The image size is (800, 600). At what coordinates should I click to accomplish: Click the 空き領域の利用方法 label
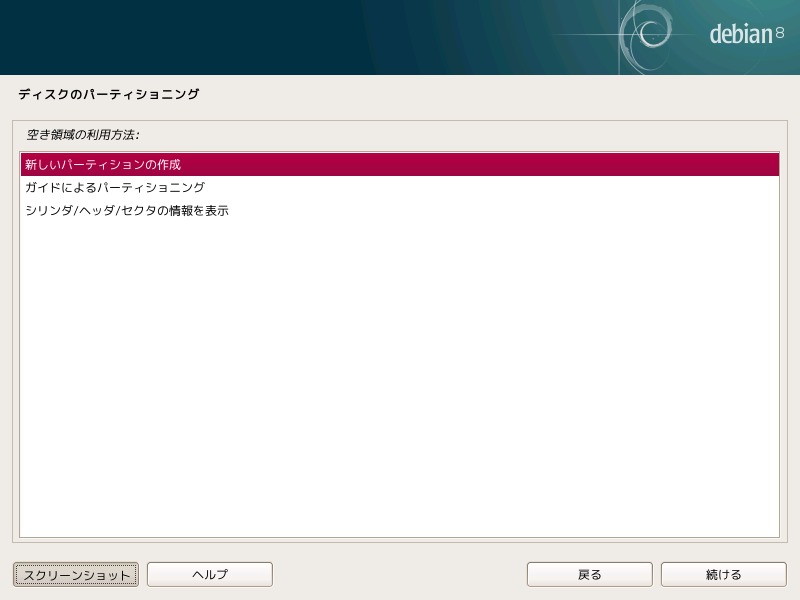click(83, 135)
